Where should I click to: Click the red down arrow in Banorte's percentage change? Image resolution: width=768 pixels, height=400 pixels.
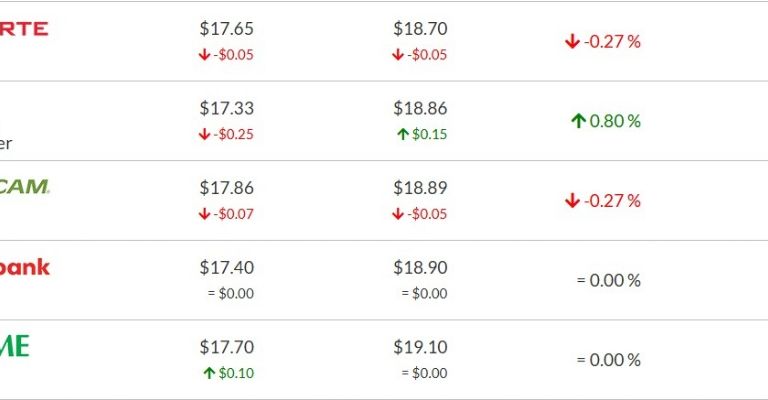pos(572,41)
